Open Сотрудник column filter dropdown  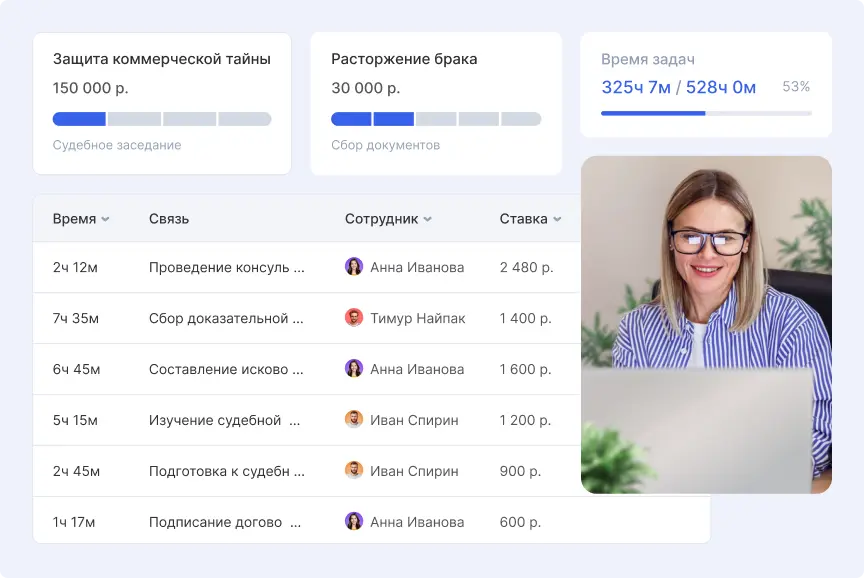(x=428, y=219)
